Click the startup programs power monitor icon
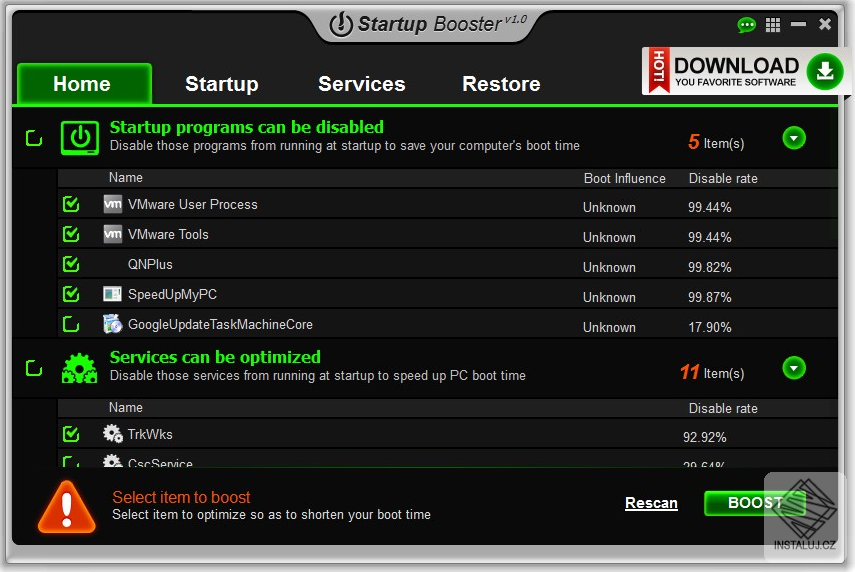The width and height of the screenshot is (855, 572). tap(80, 137)
